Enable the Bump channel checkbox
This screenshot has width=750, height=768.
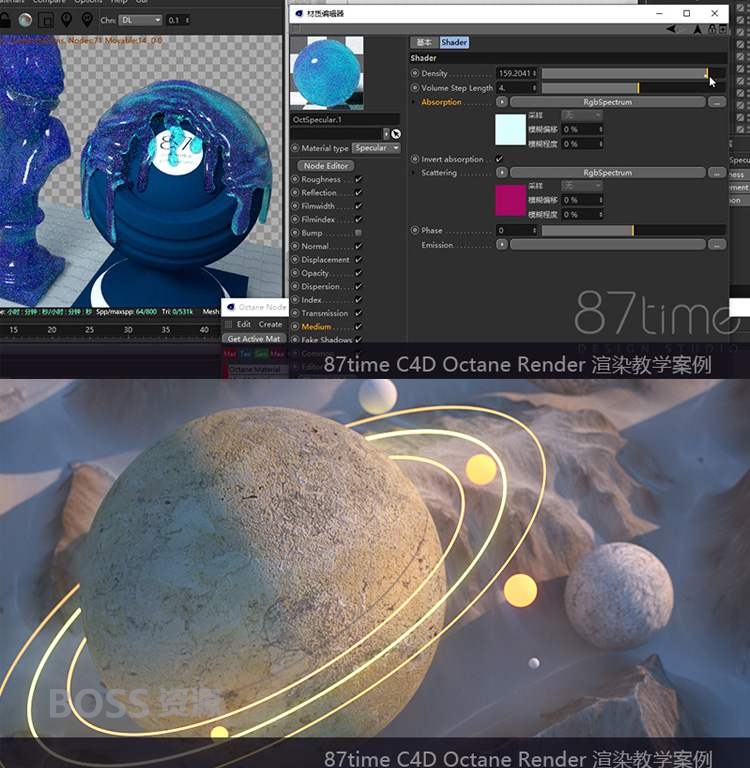(359, 233)
